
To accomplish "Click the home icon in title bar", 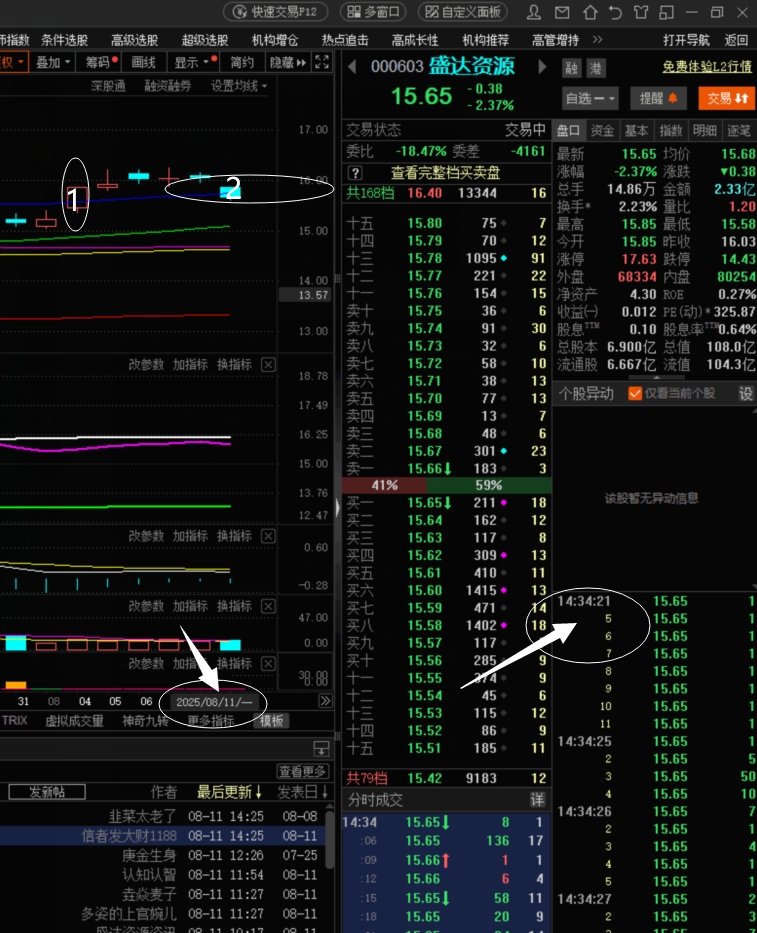I will [x=590, y=12].
